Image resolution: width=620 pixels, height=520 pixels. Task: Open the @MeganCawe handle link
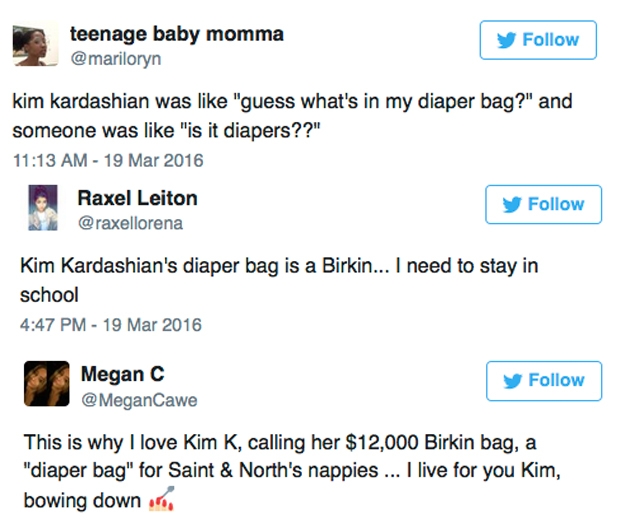point(139,400)
